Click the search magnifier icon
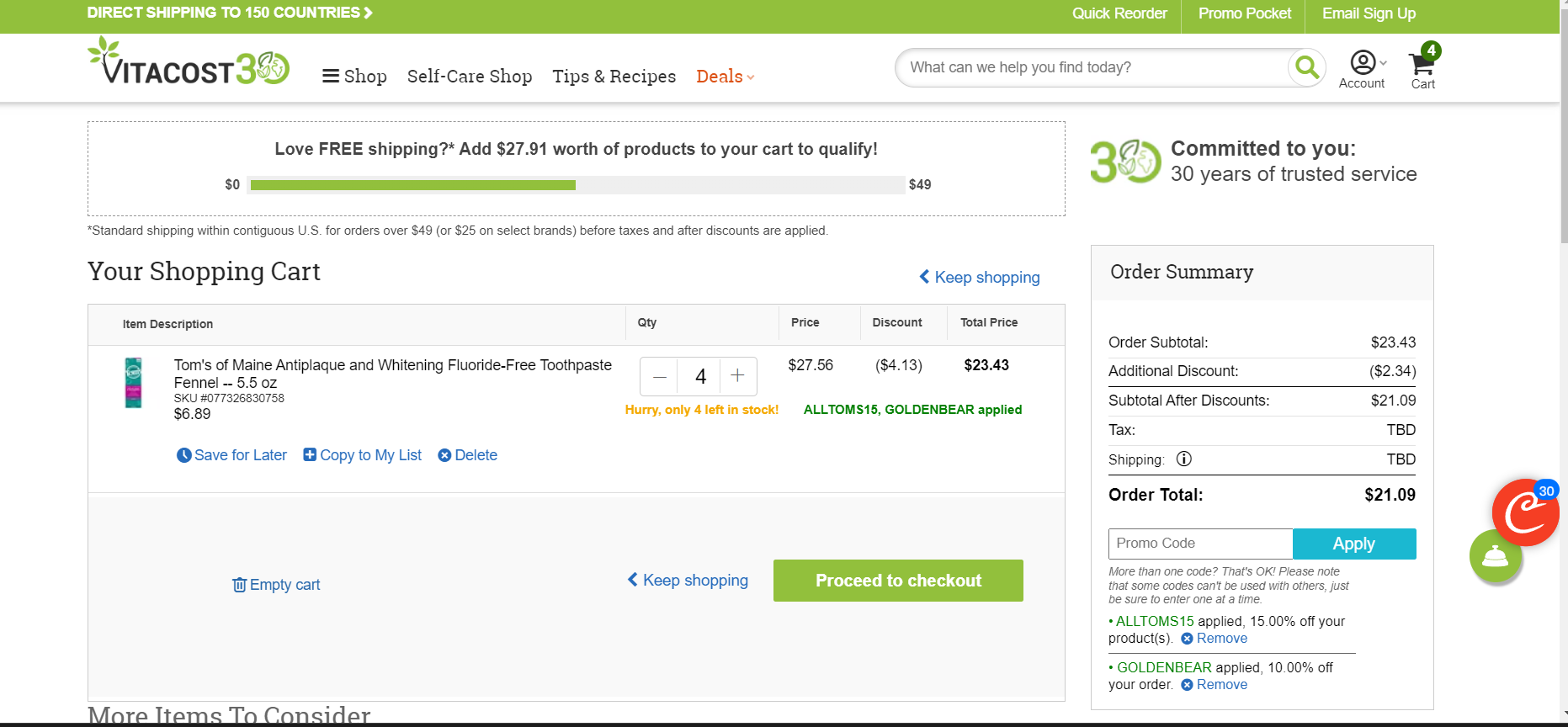Screen dimensions: 1568x727 (1307, 67)
